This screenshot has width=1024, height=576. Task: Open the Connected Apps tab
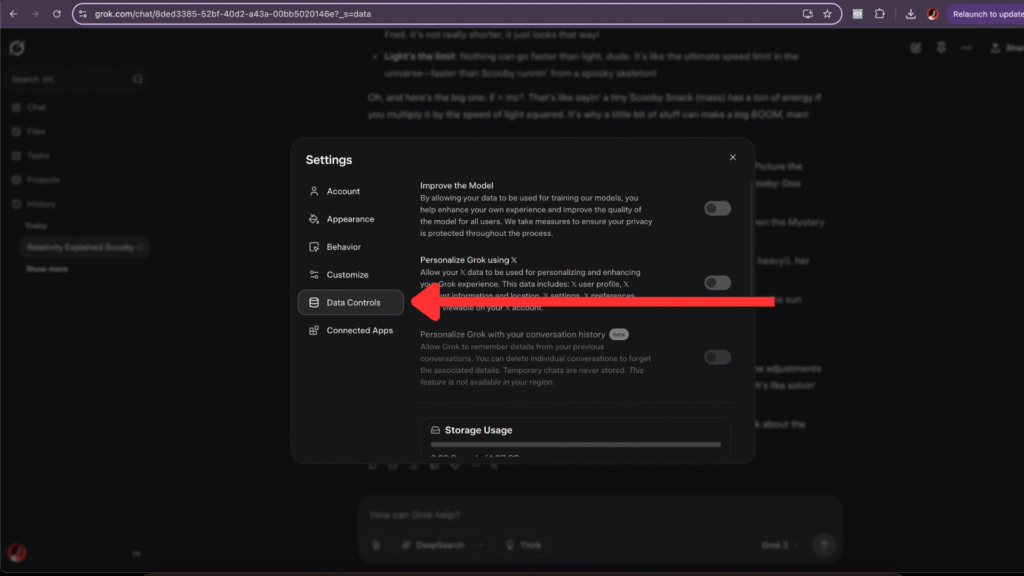coord(351,330)
